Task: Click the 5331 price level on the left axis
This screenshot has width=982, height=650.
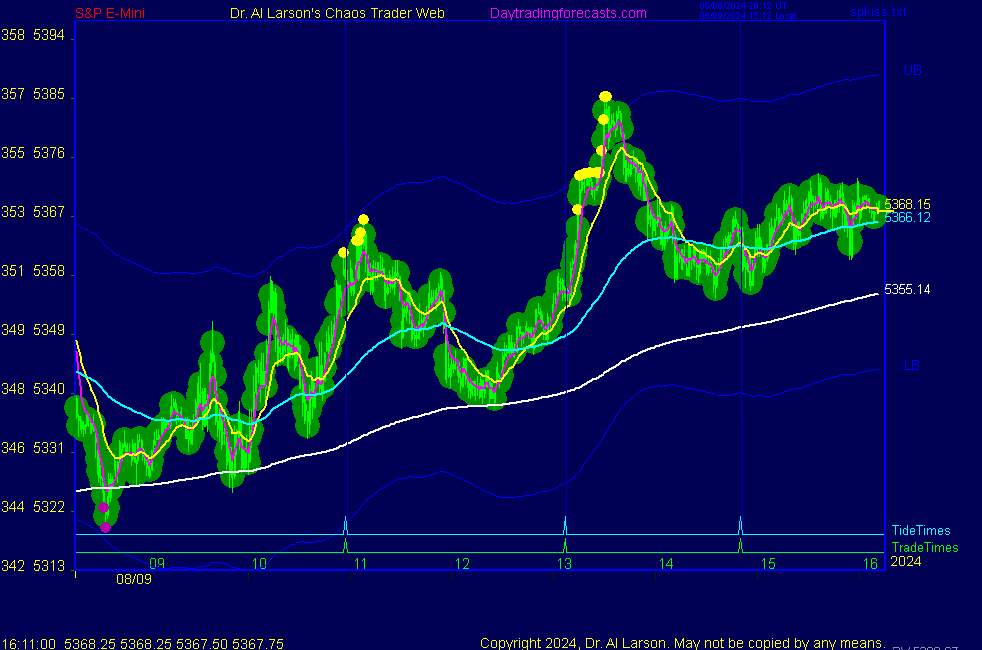Action: point(49,448)
